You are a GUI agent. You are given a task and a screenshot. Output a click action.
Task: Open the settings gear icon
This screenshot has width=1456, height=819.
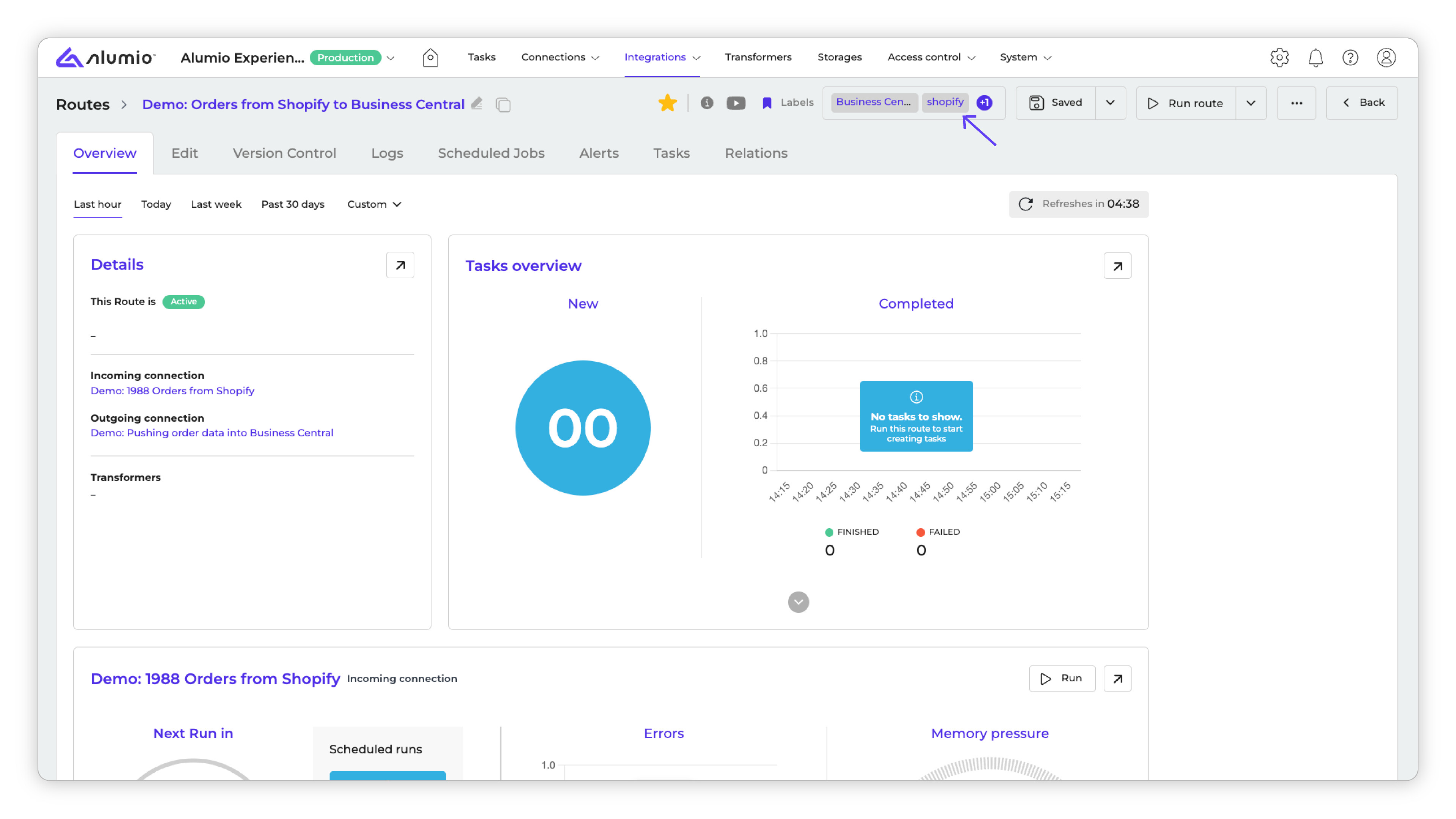point(1279,58)
